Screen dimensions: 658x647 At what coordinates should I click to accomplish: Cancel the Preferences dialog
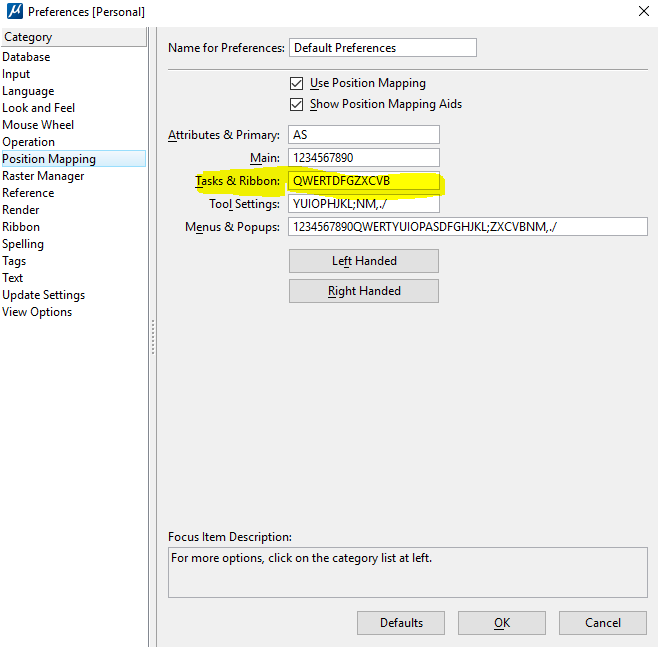click(603, 623)
